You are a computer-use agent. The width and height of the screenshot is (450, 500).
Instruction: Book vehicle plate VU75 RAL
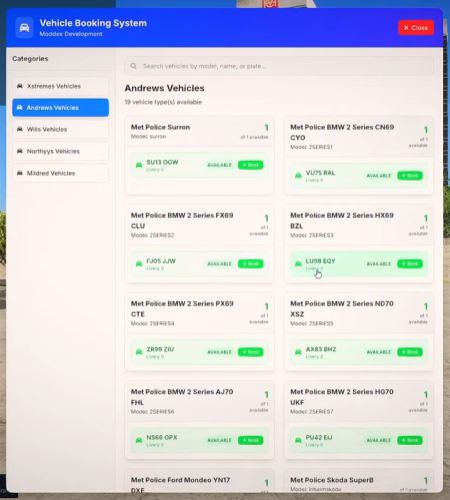[x=410, y=176]
